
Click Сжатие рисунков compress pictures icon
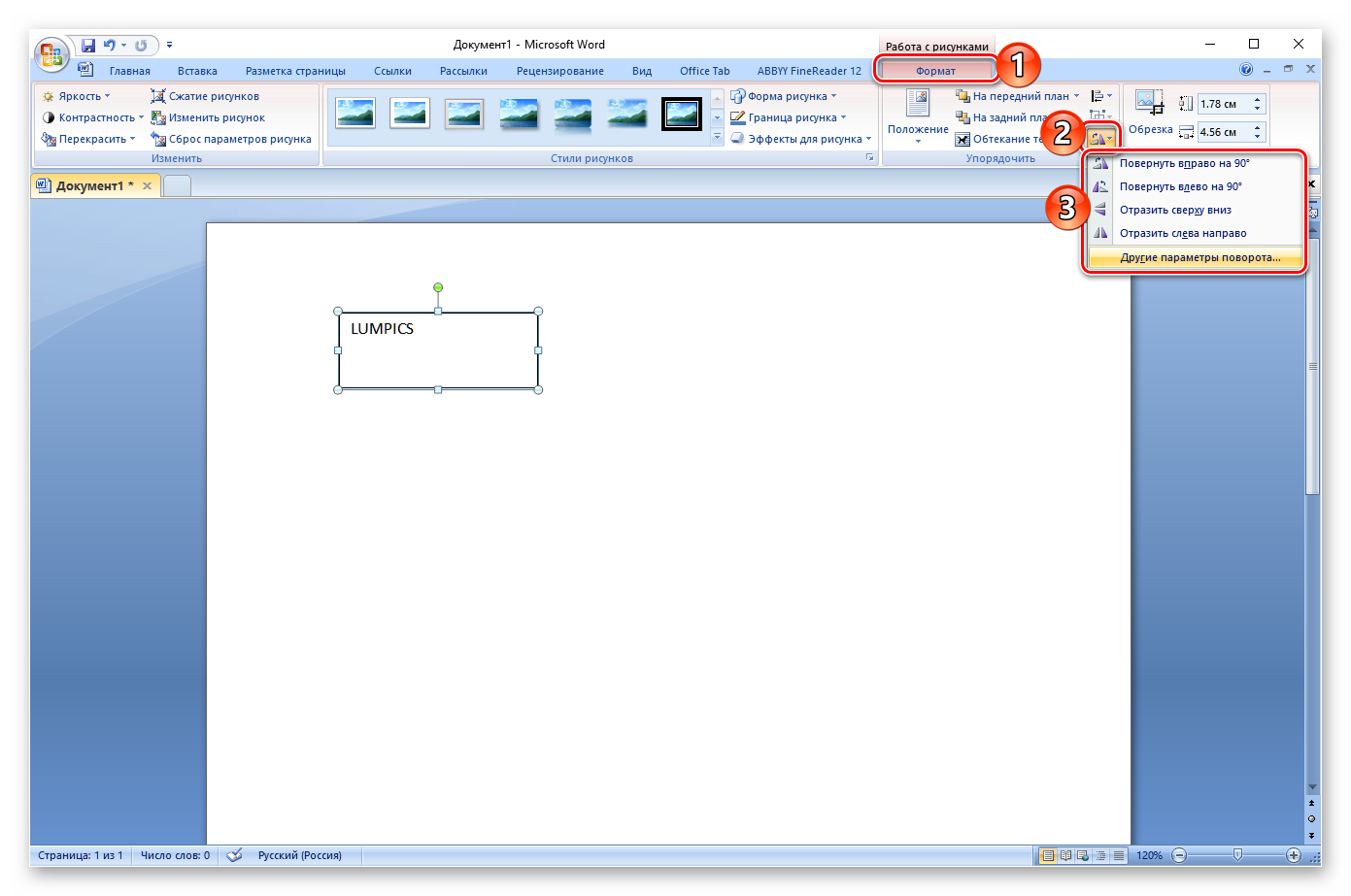click(x=158, y=96)
